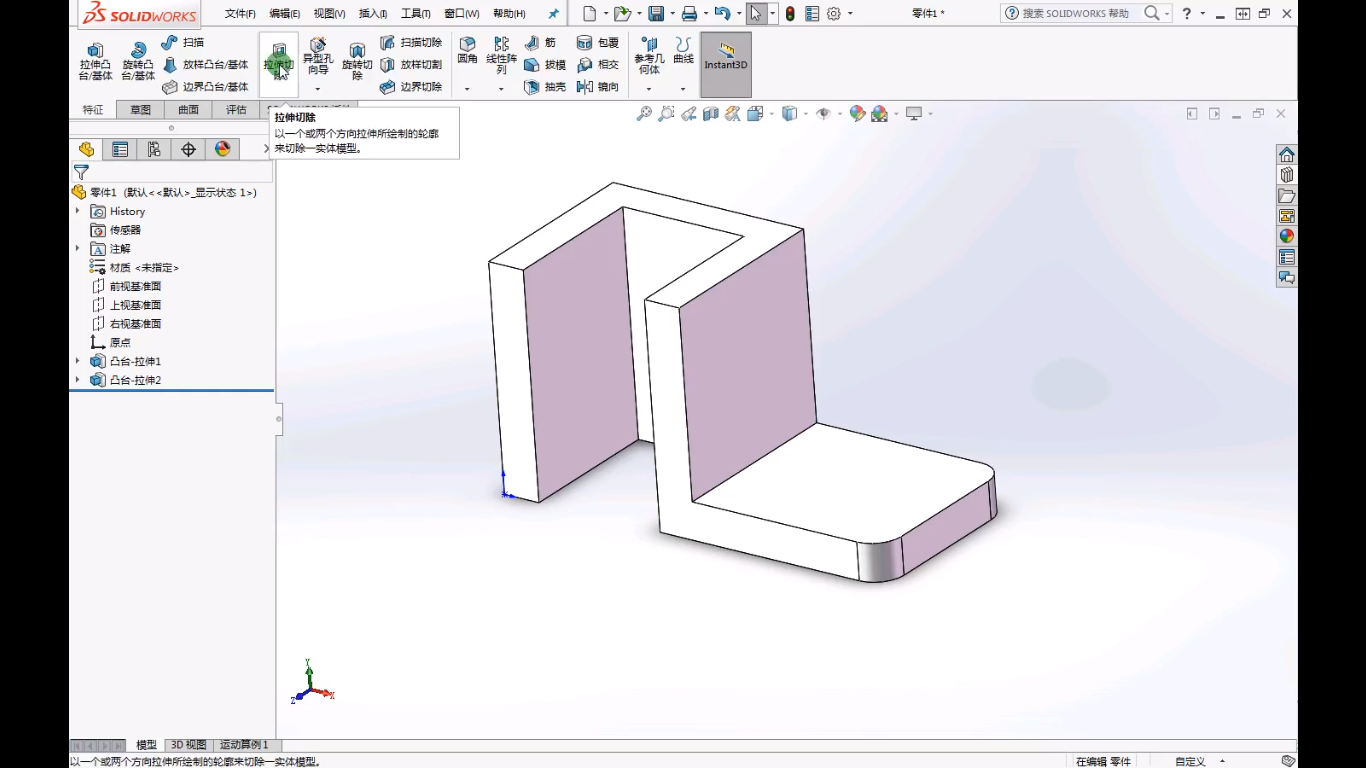Select the 拉伸凸台/基体 extrude boss tool
1366x768 pixels.
(96, 62)
